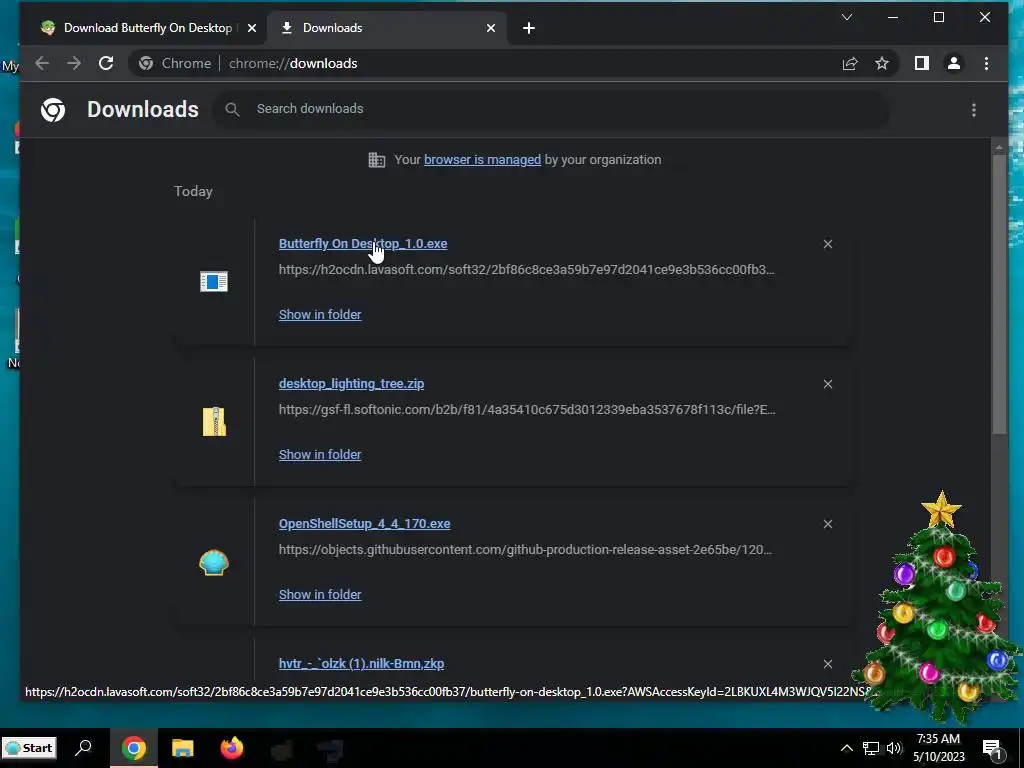This screenshot has width=1024, height=768.
Task: Open a new tab with plus button
Action: click(x=529, y=28)
